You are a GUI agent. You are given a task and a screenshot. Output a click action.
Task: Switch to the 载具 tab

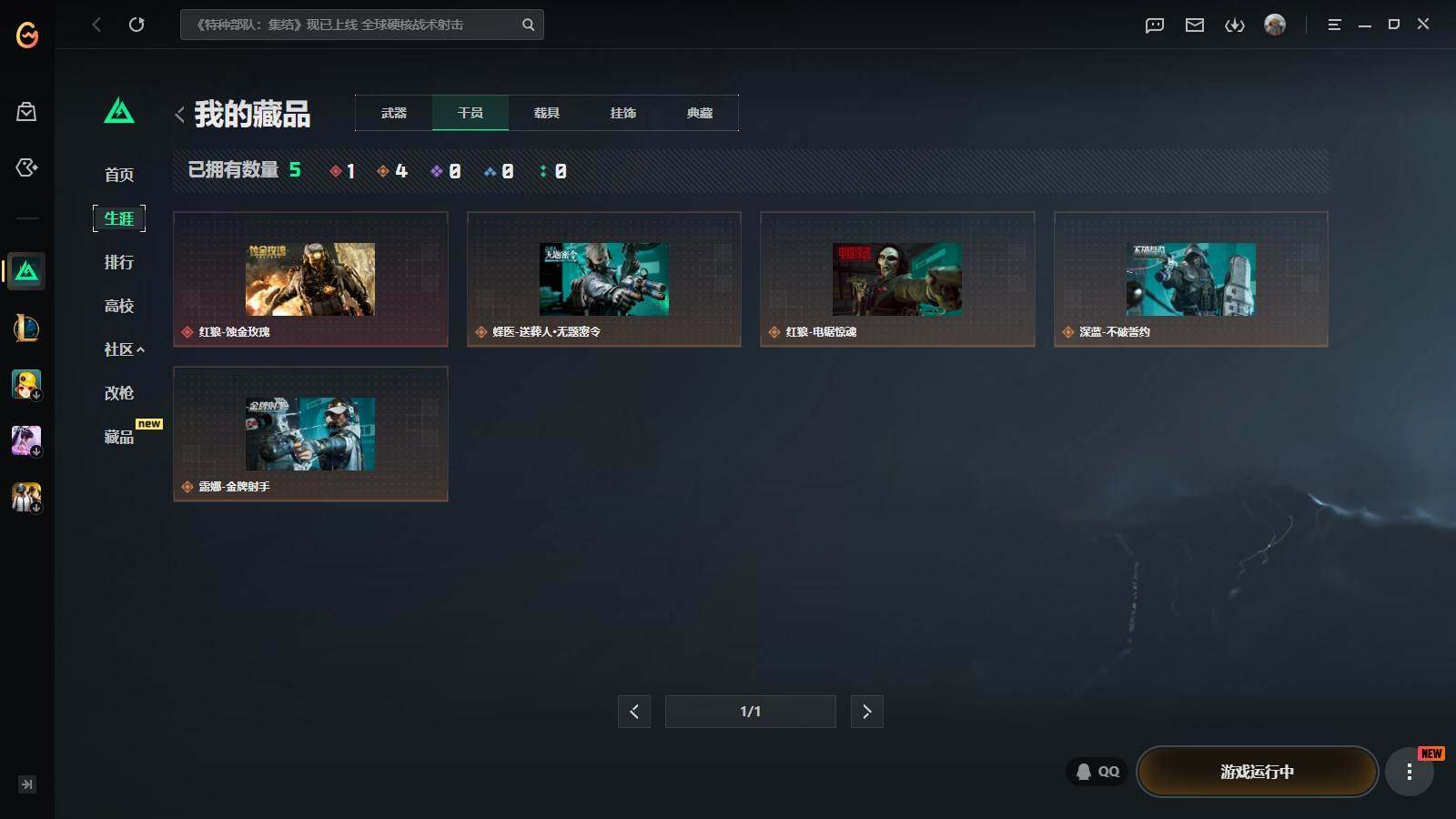tap(547, 113)
